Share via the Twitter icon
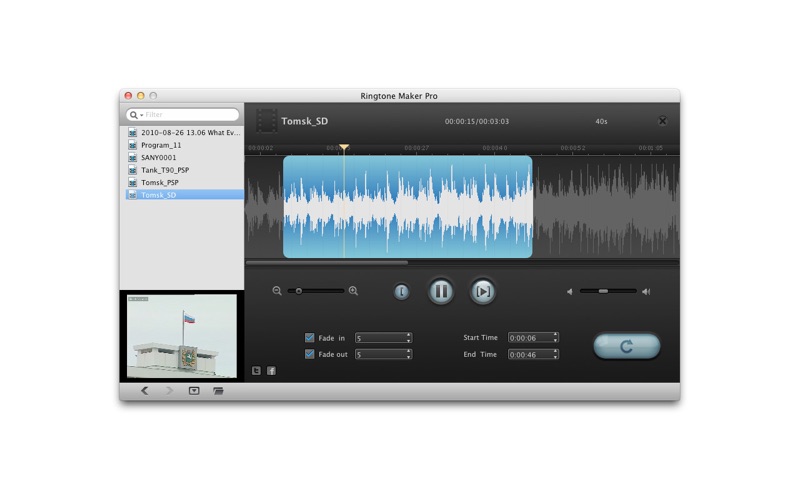This screenshot has height=500, width=800. pyautogui.click(x=256, y=370)
